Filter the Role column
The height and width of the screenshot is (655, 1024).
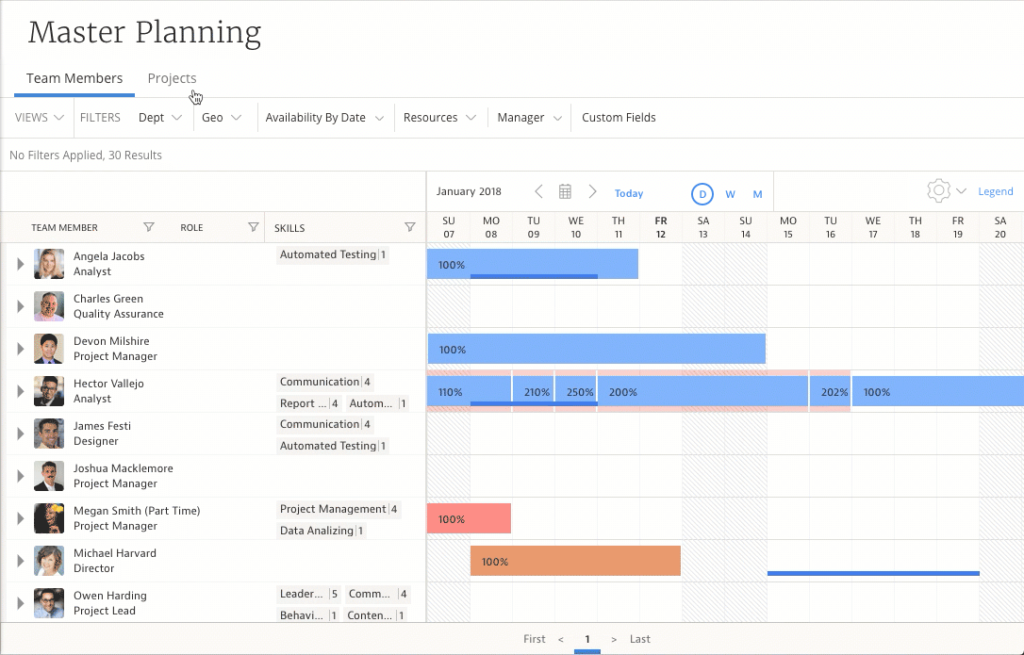[254, 228]
